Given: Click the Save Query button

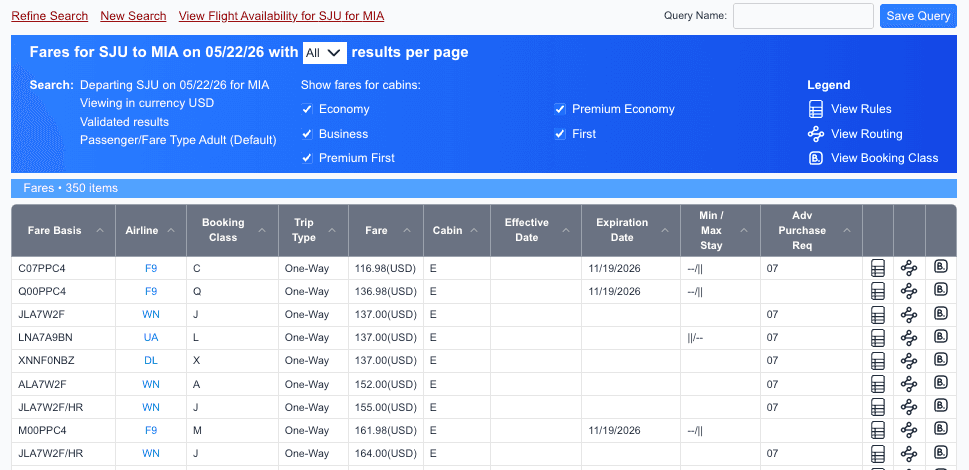Looking at the screenshot, I should [918, 16].
